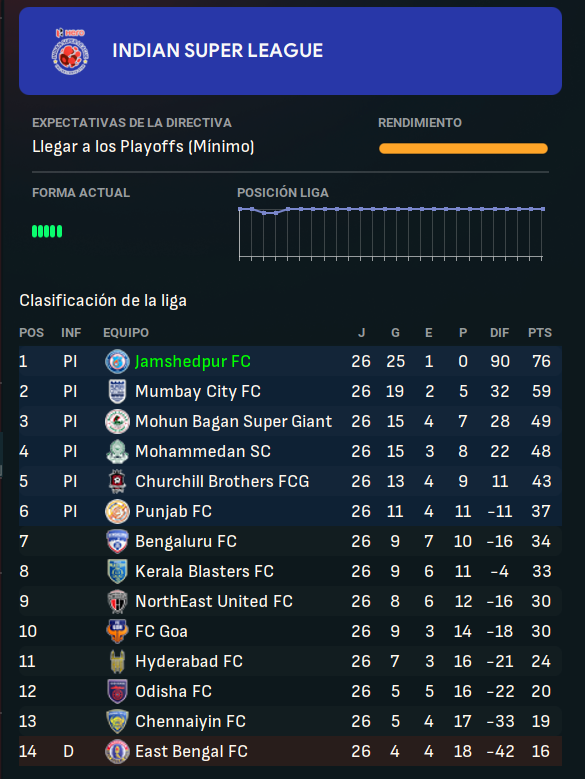Click the Punjab FC orange badge

point(117,511)
